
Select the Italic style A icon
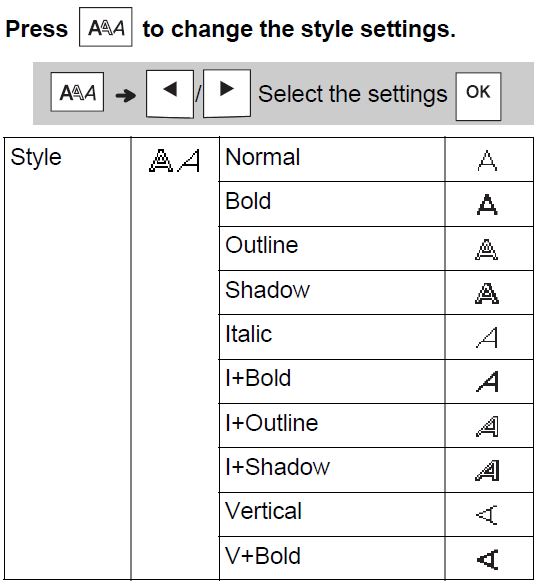pos(487,337)
